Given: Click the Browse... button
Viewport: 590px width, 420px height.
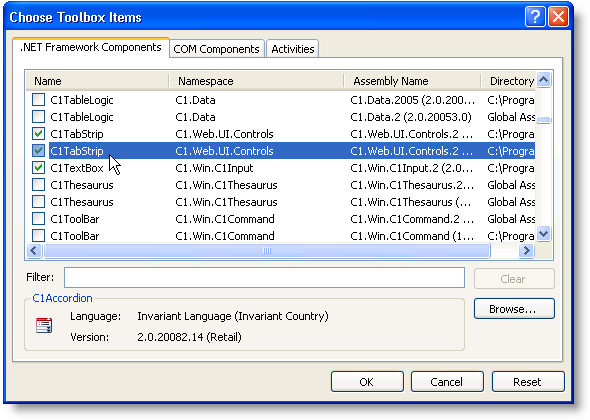Looking at the screenshot, I should point(514,309).
